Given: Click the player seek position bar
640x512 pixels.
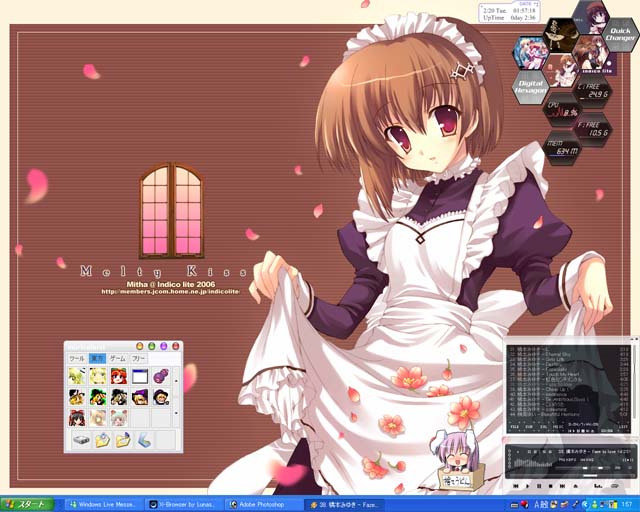Looking at the screenshot, I should point(568,476).
